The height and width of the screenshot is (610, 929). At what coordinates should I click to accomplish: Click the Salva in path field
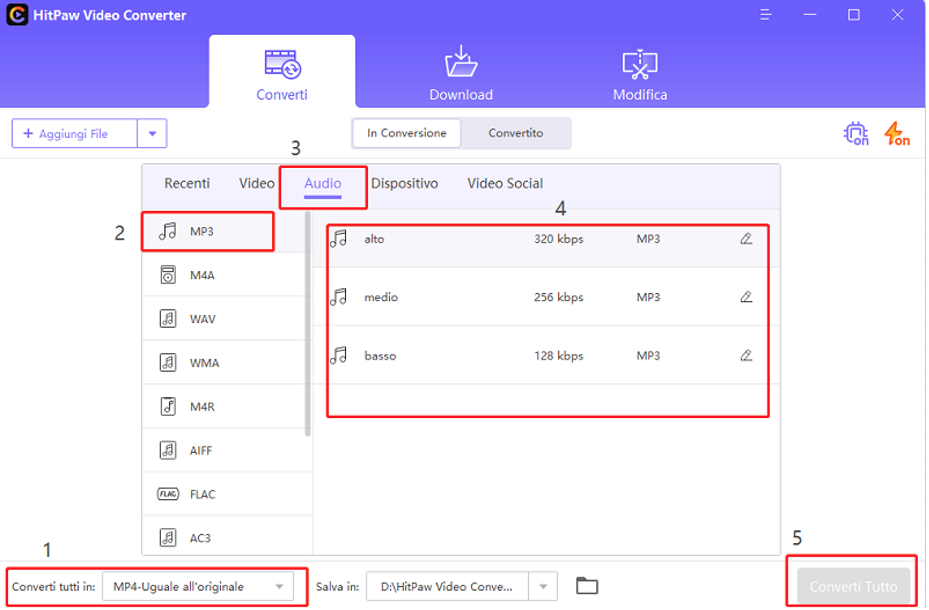click(x=447, y=587)
